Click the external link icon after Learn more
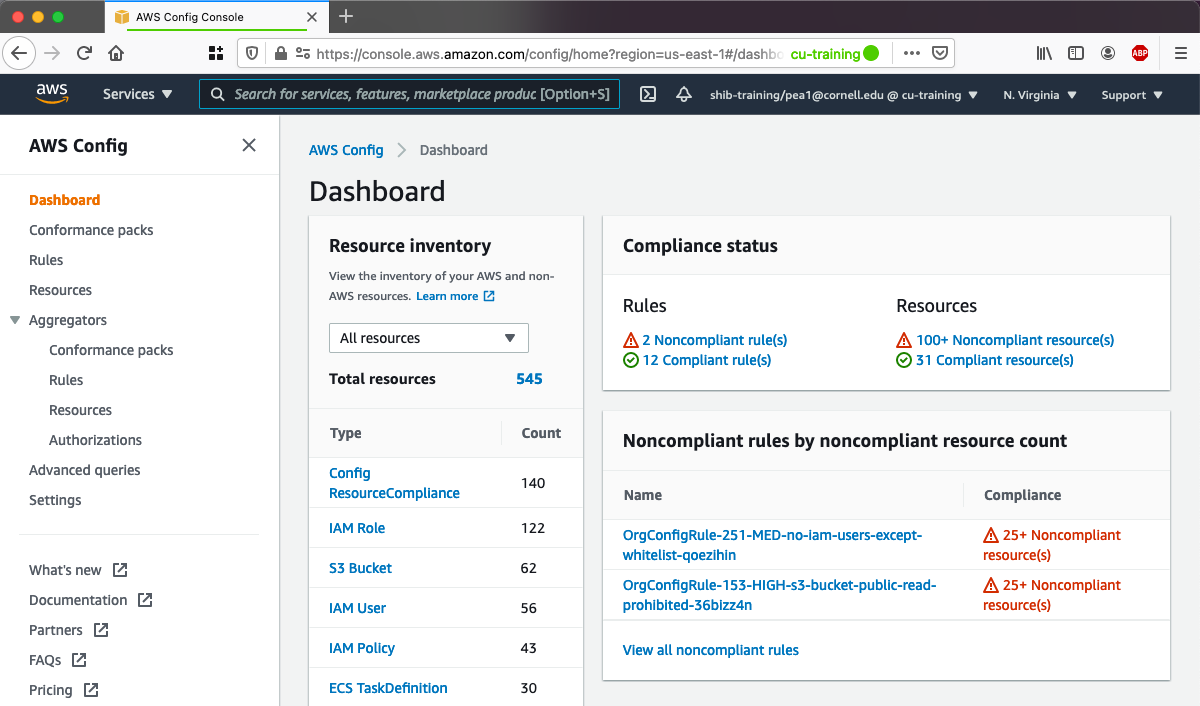The image size is (1200, 706). pyautogui.click(x=489, y=296)
